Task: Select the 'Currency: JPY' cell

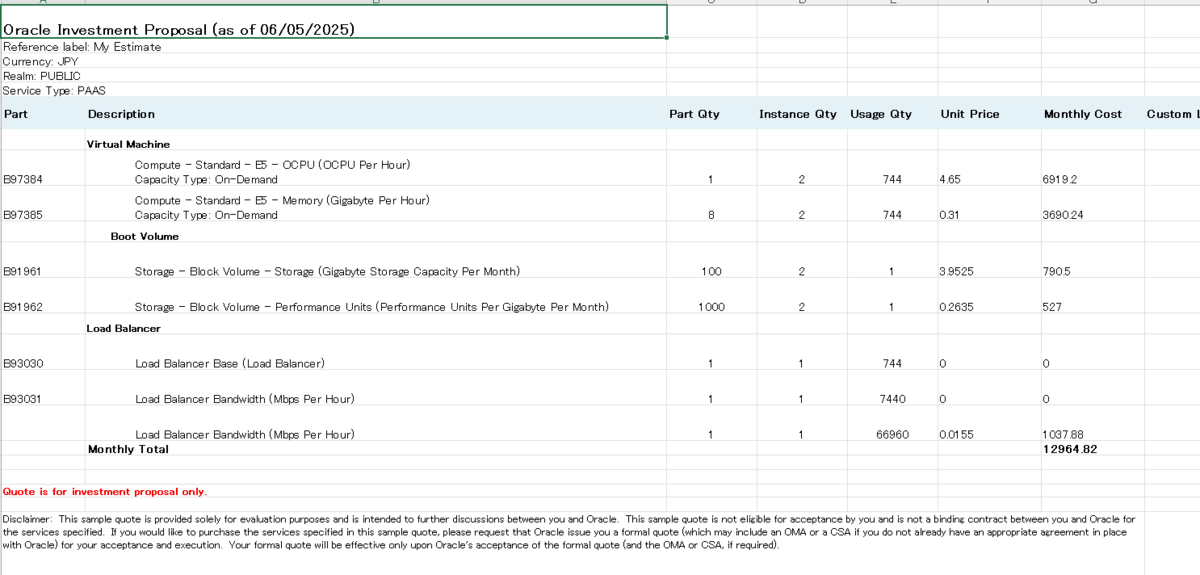Action: point(41,61)
